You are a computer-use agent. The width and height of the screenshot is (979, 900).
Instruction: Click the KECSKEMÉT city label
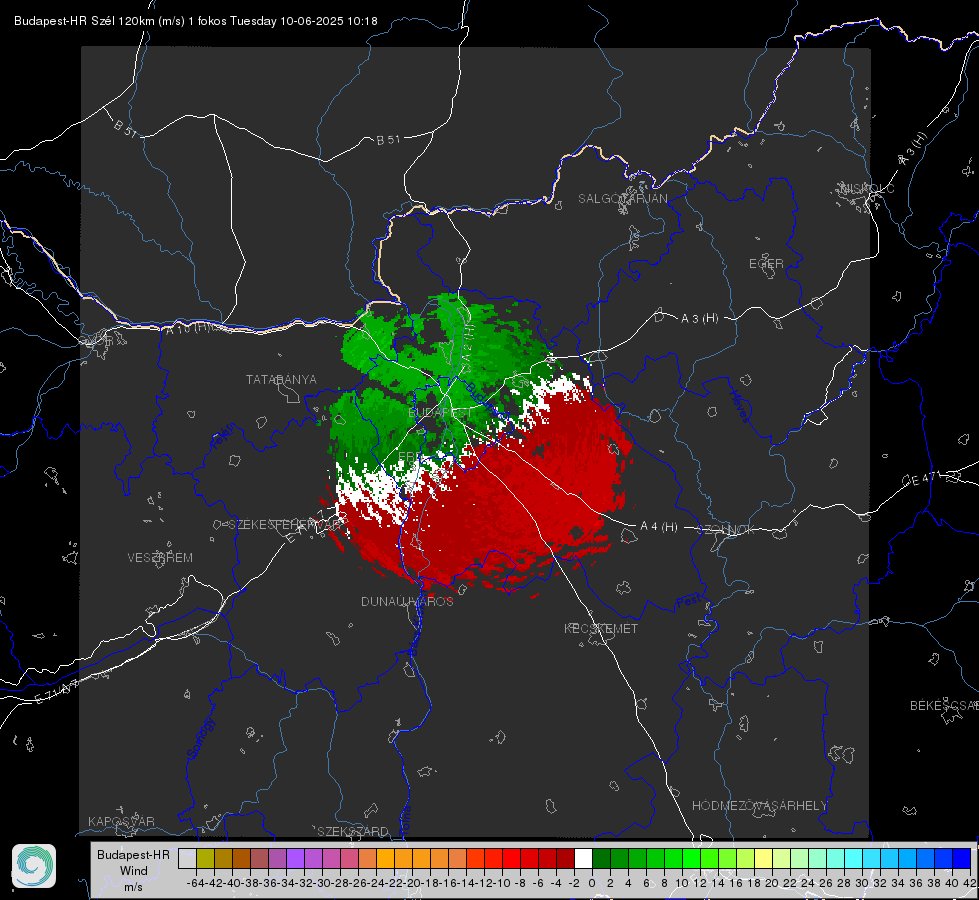coord(601,628)
